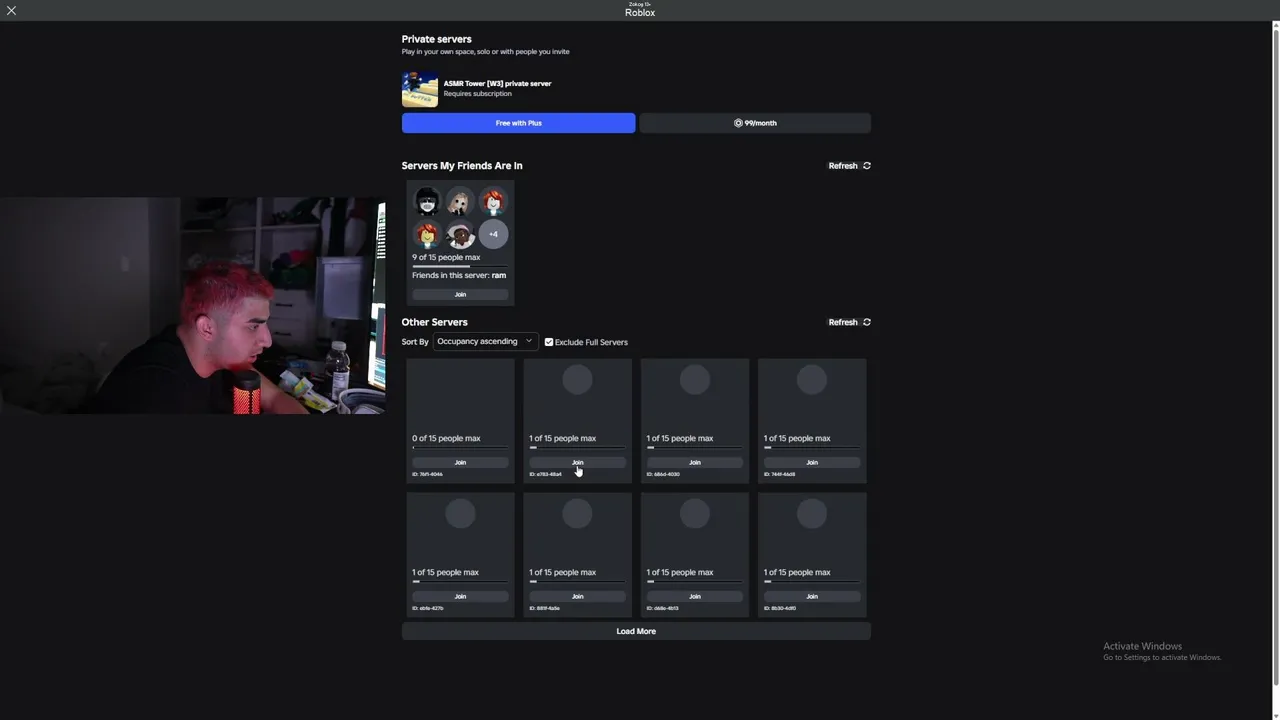Join the fourth server in the top Other Servers row
Screen dimensions: 1280x720
pos(811,462)
